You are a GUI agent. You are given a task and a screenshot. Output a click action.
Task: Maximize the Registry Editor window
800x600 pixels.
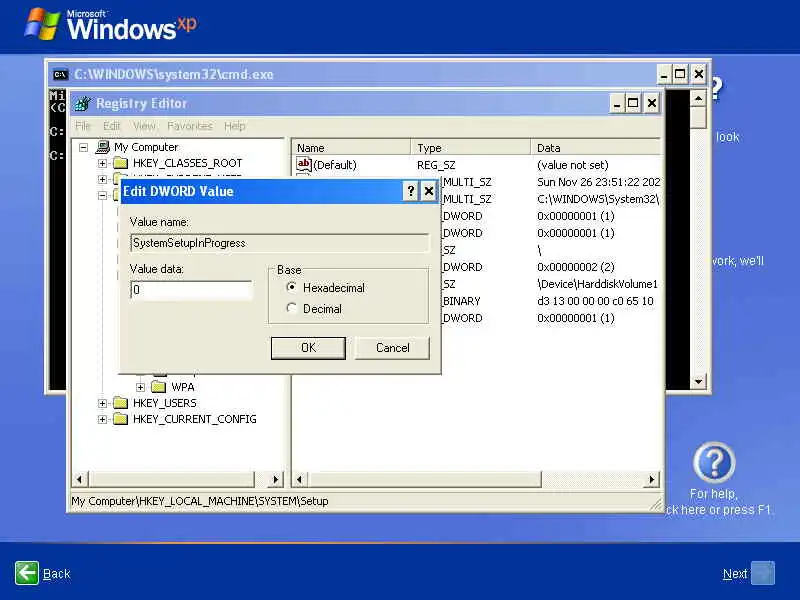click(x=633, y=104)
